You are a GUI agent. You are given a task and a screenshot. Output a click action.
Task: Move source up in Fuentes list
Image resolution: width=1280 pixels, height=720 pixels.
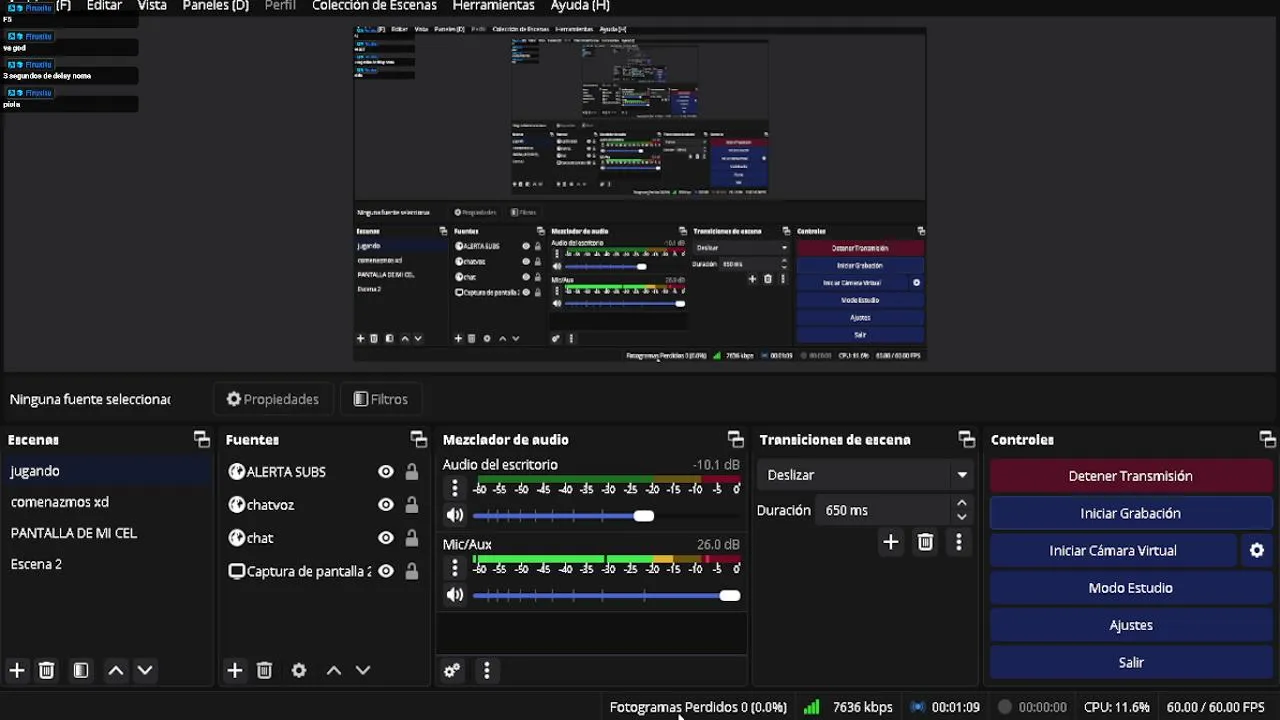[x=334, y=670]
